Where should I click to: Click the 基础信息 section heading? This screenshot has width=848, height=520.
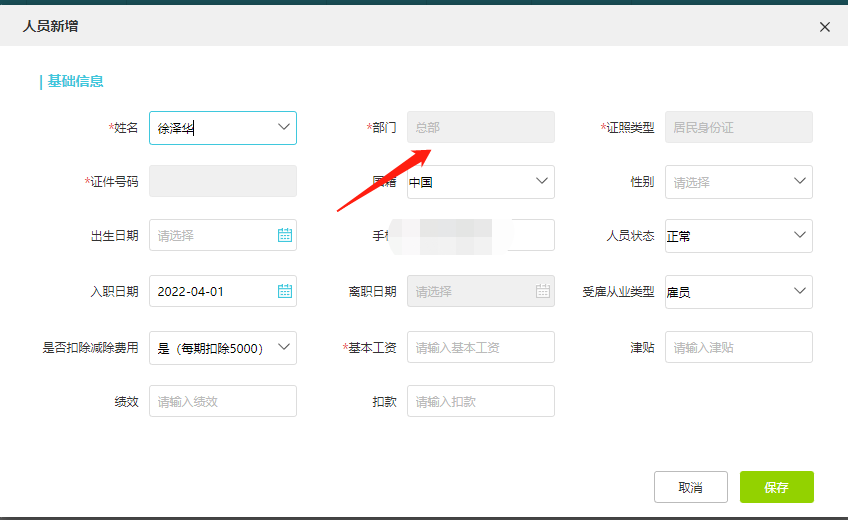point(75,81)
